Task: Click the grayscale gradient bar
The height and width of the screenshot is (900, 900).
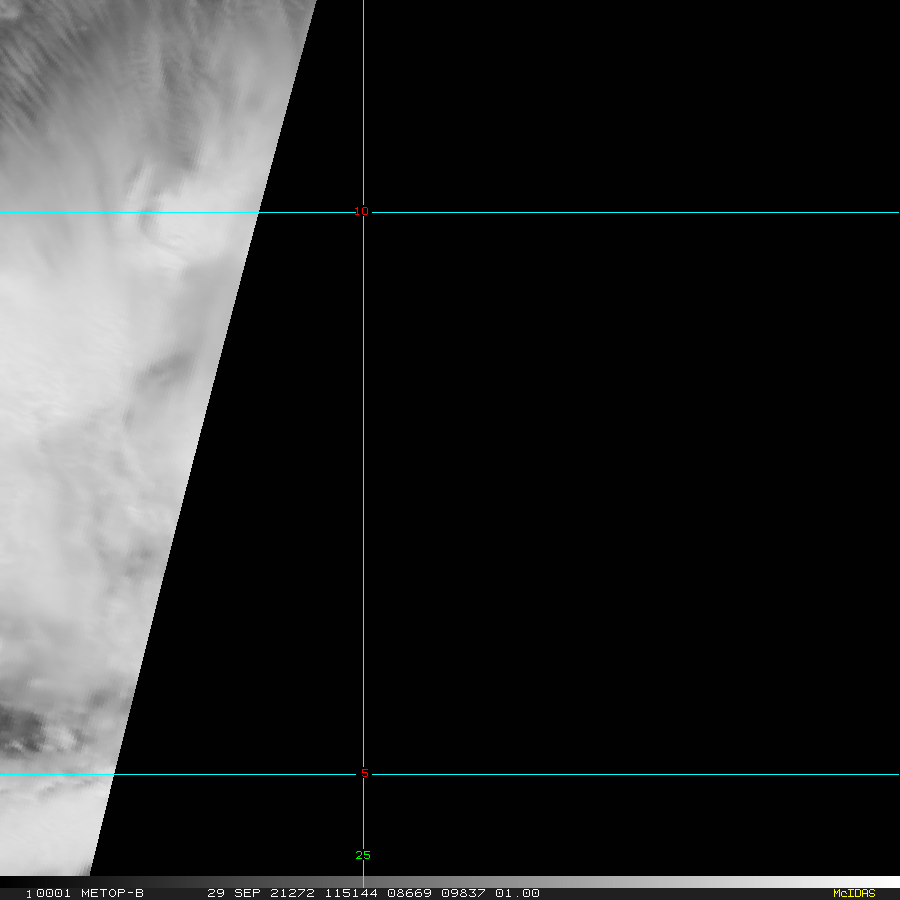Action: [x=450, y=882]
